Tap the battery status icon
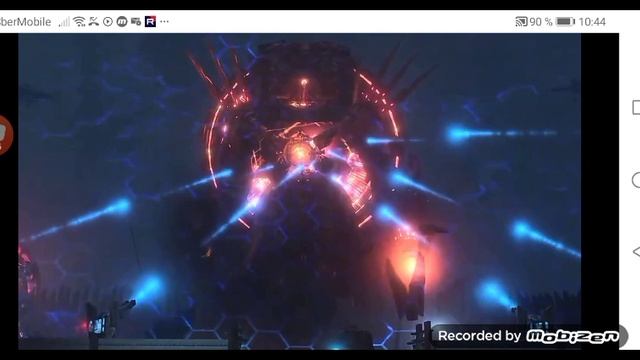 pos(566,22)
